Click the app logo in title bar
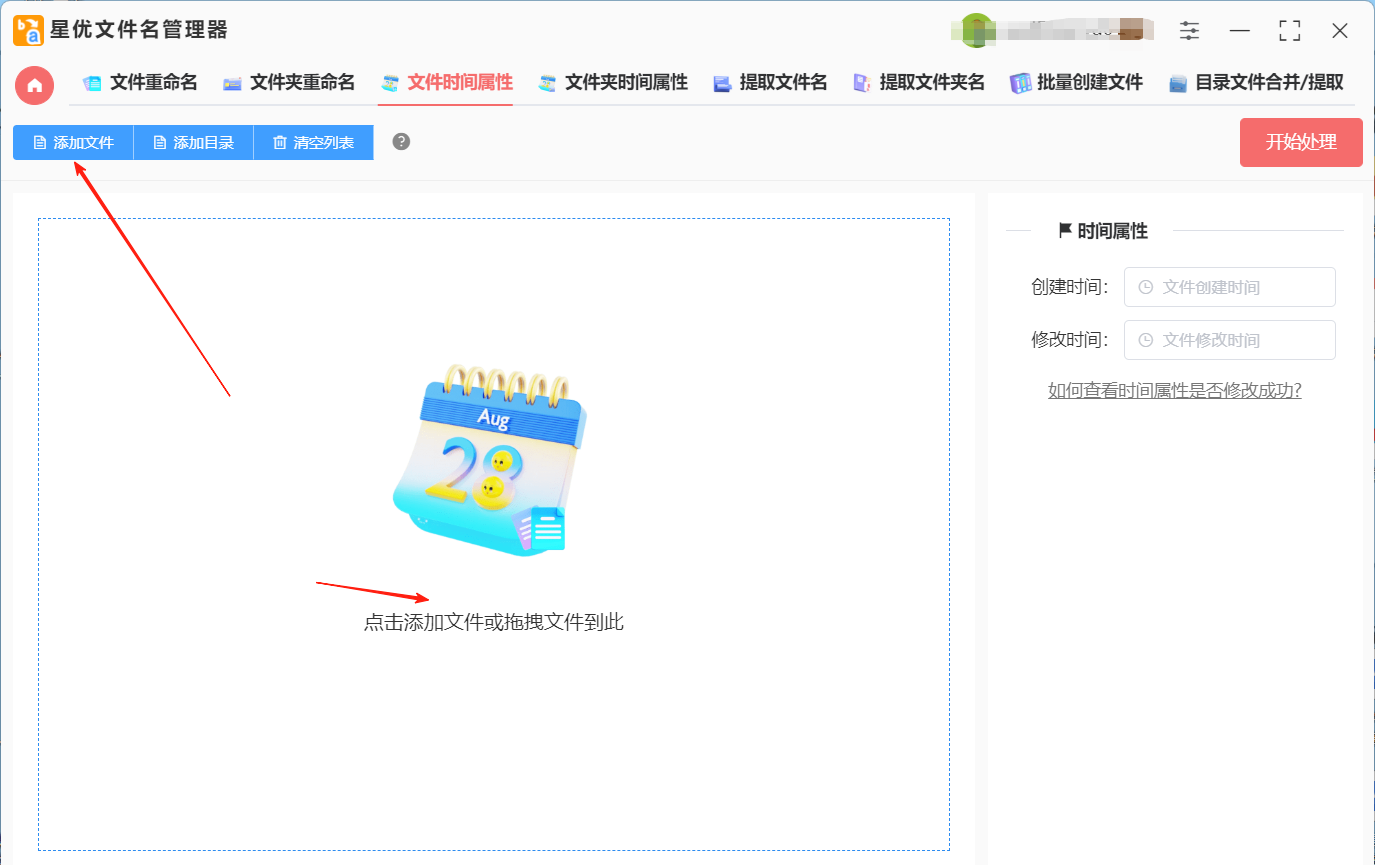The image size is (1375, 865). [x=28, y=30]
